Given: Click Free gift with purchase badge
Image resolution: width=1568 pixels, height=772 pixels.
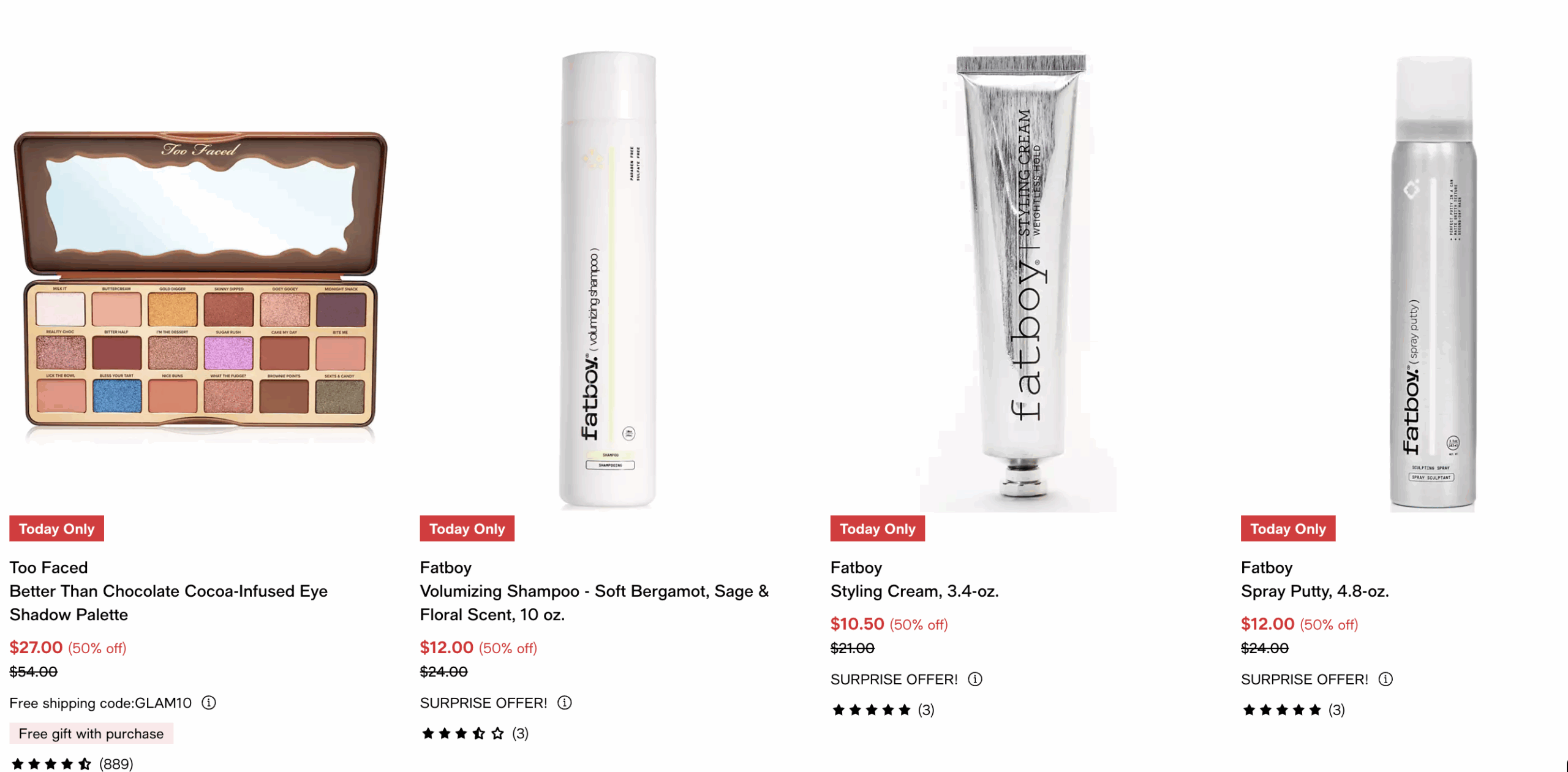Looking at the screenshot, I should coord(91,733).
